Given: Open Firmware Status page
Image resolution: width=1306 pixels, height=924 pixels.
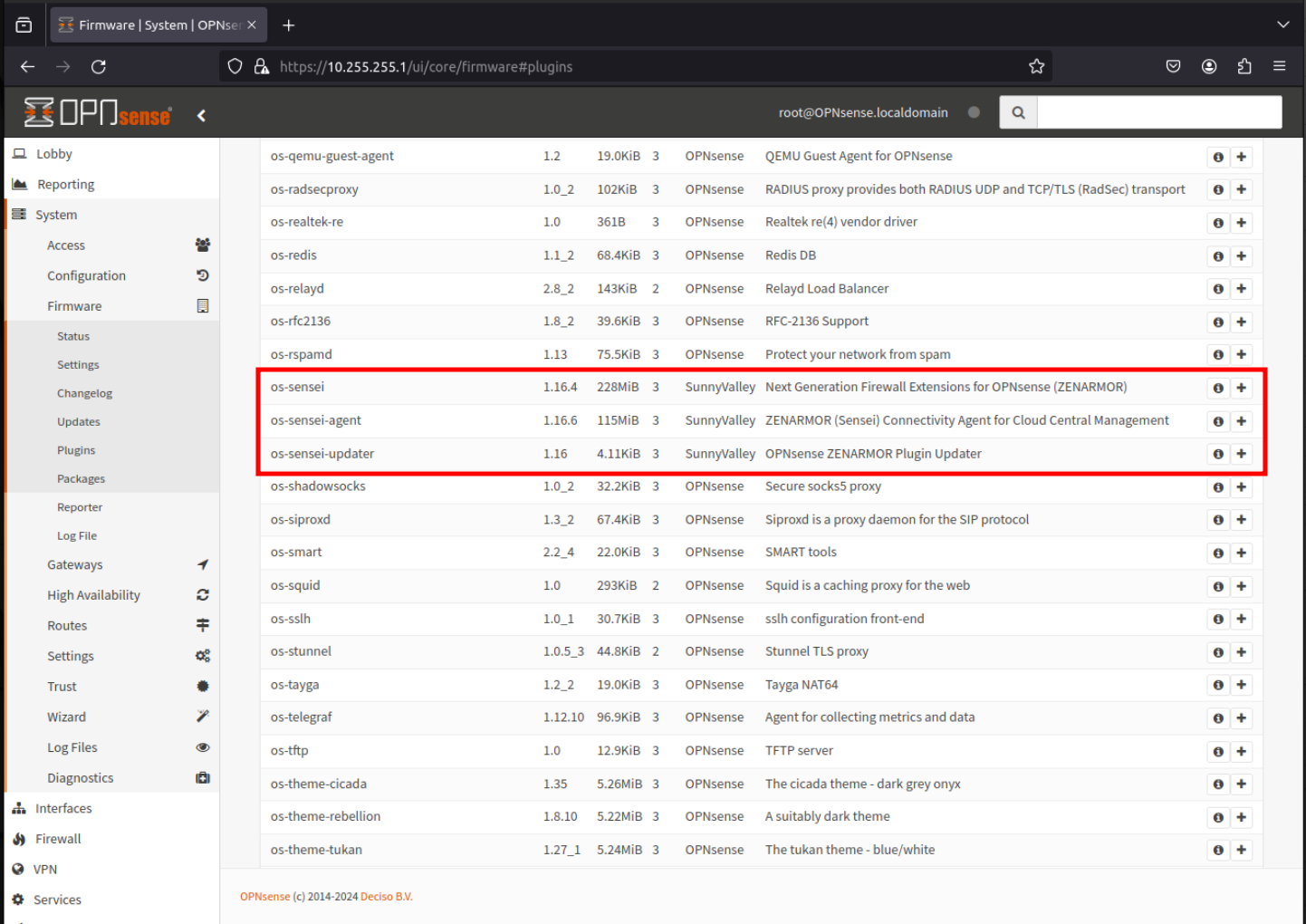Looking at the screenshot, I should coord(111,336).
